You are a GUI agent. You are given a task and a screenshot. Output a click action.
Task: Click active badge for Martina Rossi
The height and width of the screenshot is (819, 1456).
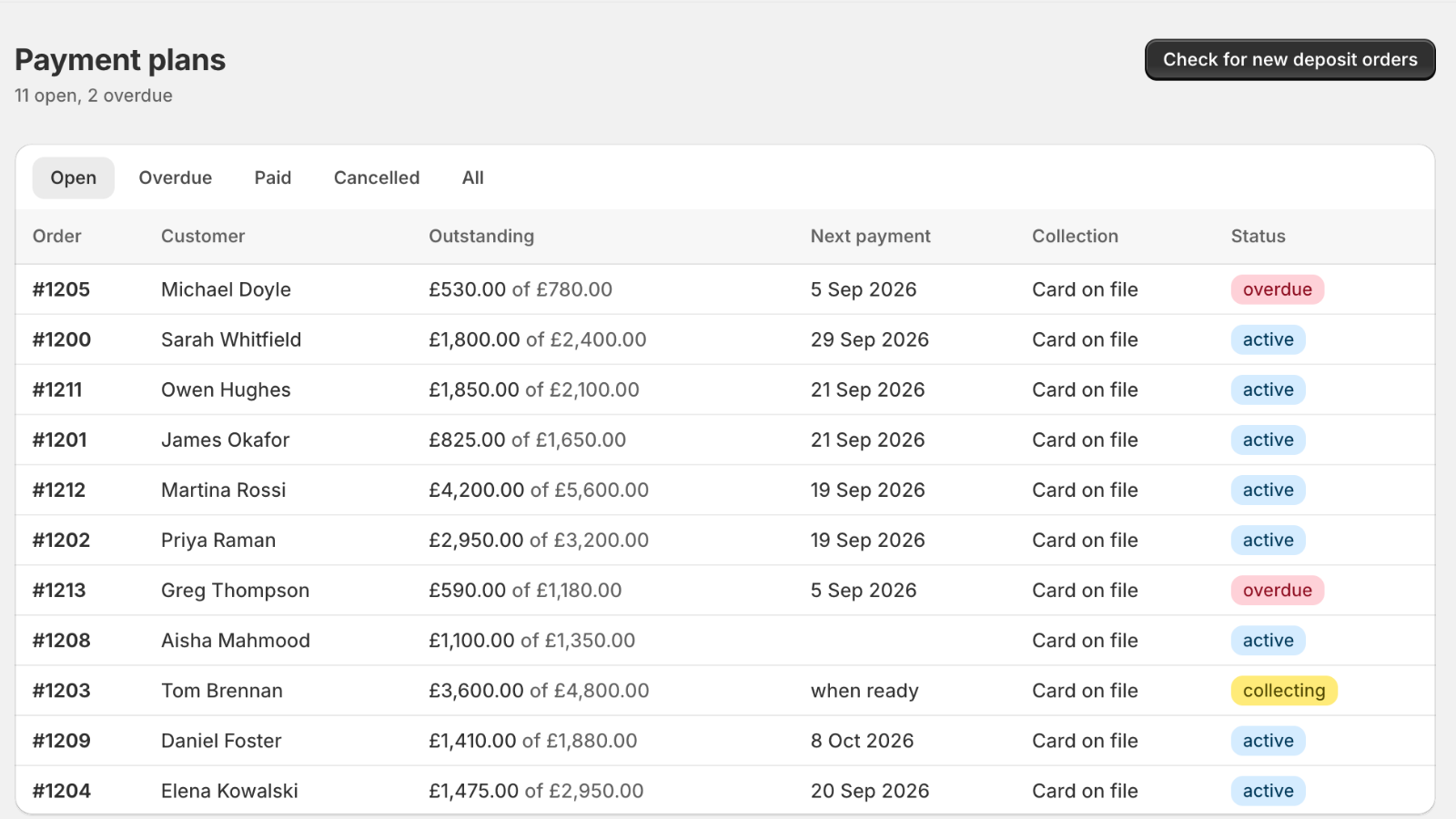[1269, 490]
